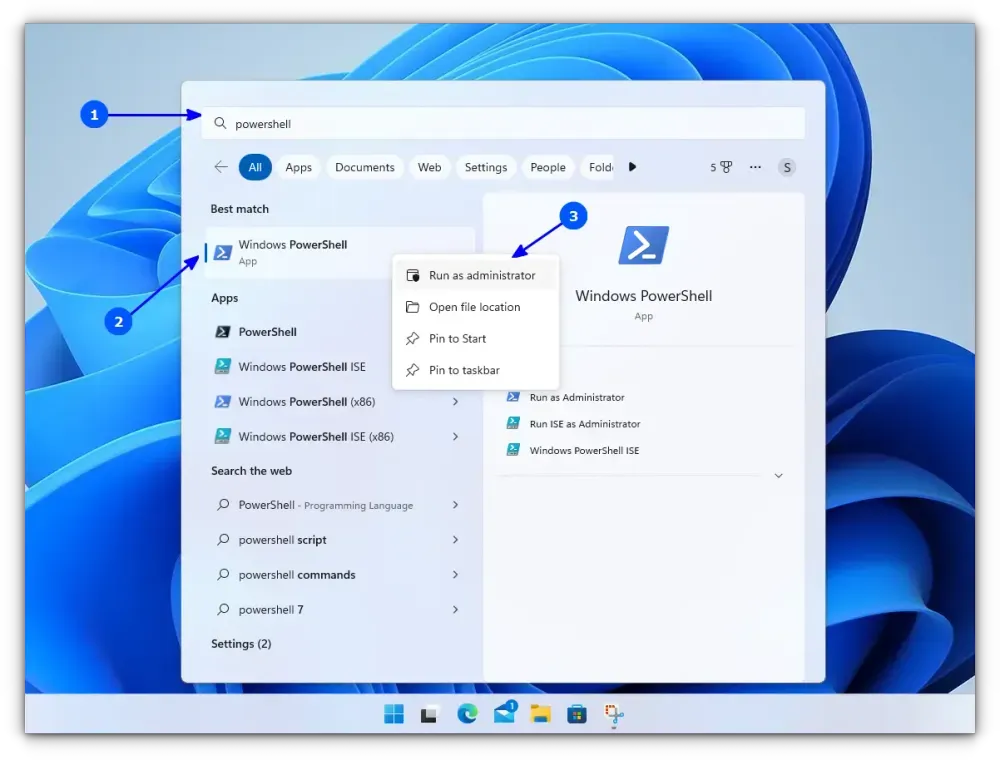Click the folder icon beside Open file location
Image resolution: width=1000 pixels, height=760 pixels.
[413, 307]
